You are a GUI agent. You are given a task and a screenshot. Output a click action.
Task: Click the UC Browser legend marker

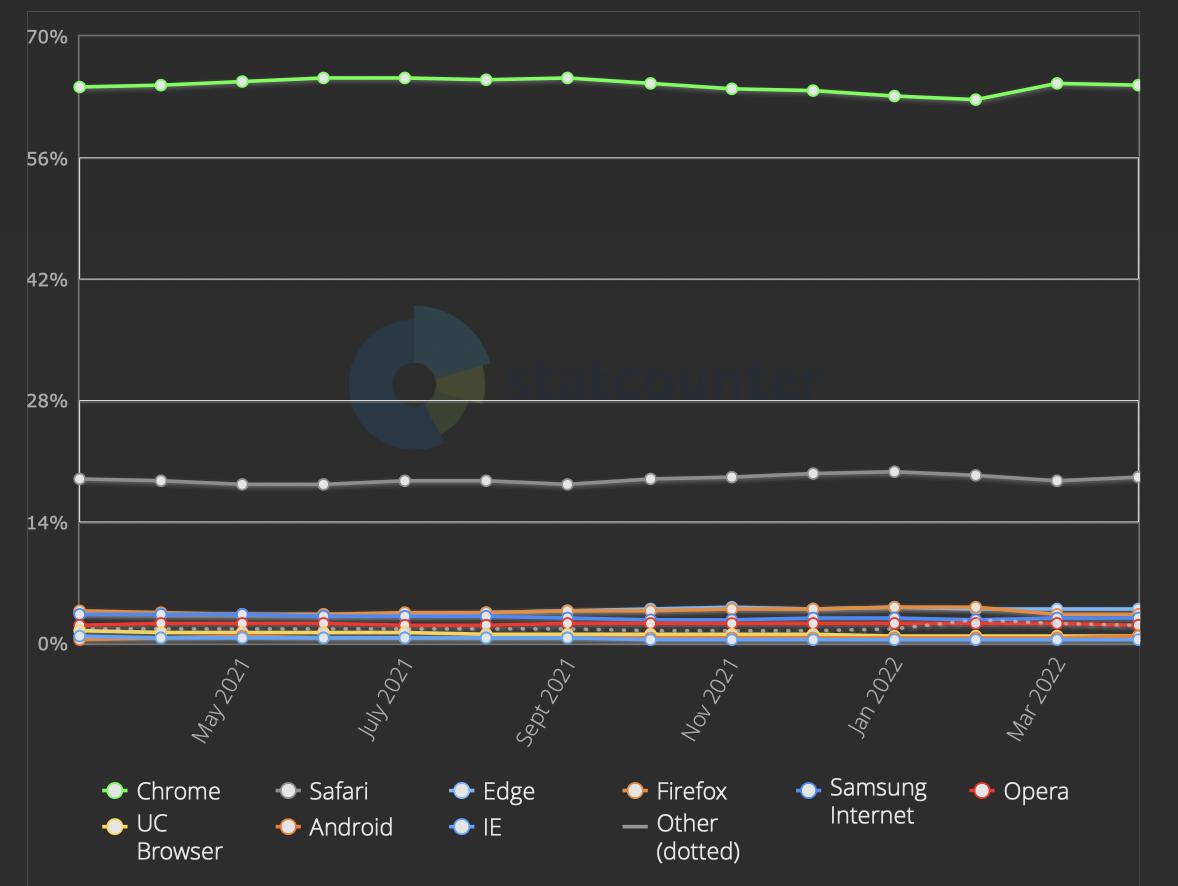(x=115, y=827)
